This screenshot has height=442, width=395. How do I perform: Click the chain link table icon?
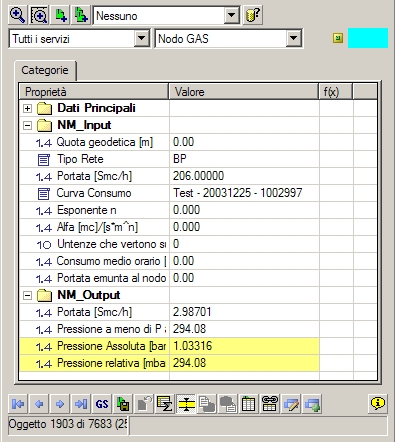(270, 404)
